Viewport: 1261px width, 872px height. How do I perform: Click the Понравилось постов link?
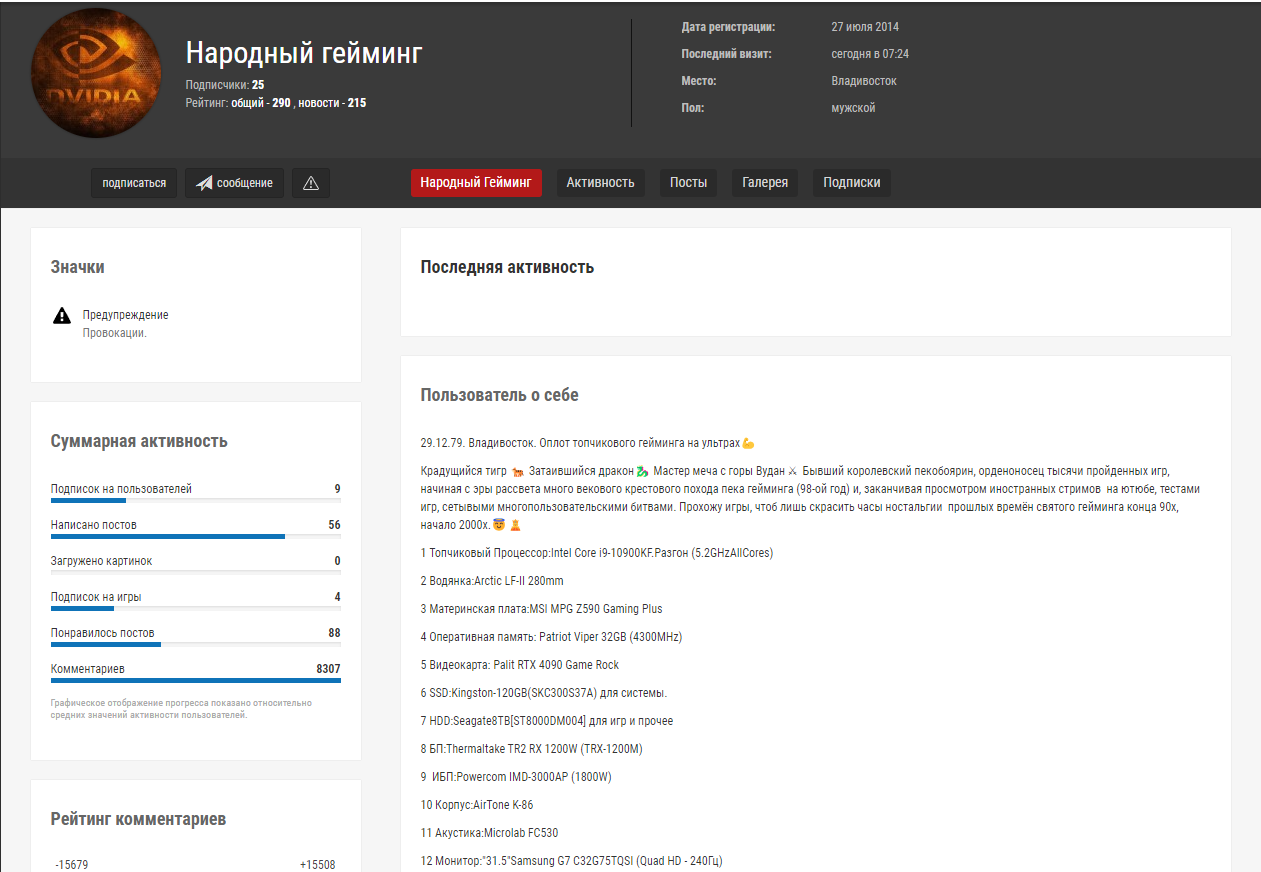(x=102, y=633)
